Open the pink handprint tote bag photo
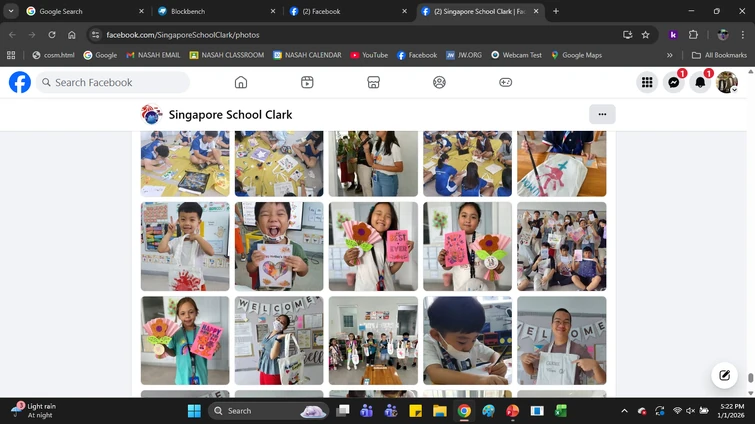Screen dimensions: 755x424 pos(561,164)
